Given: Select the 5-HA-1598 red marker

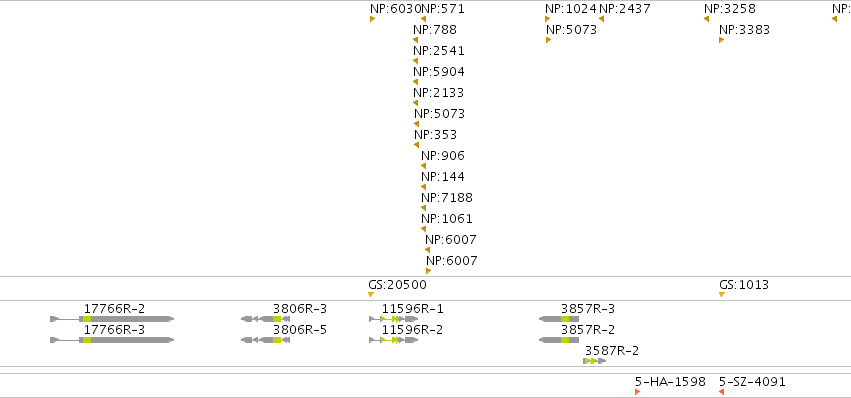Looking at the screenshot, I should point(638,392).
